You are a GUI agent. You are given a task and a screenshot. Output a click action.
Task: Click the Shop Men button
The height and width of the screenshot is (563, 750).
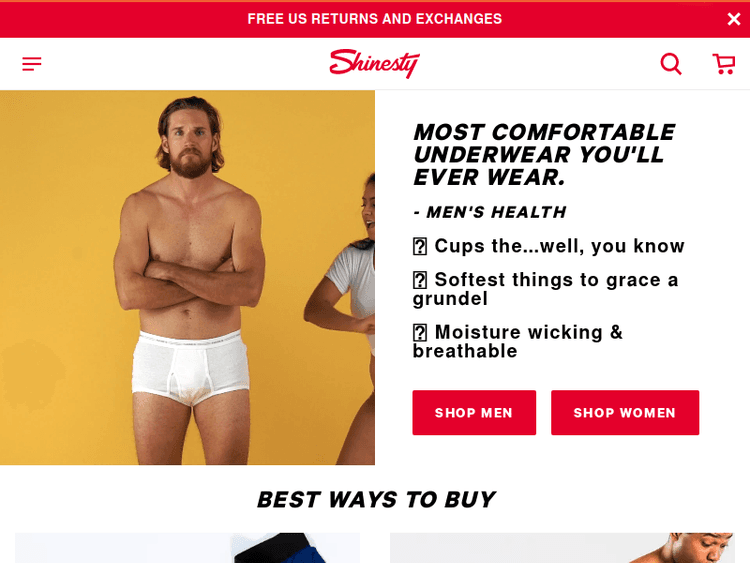474,412
